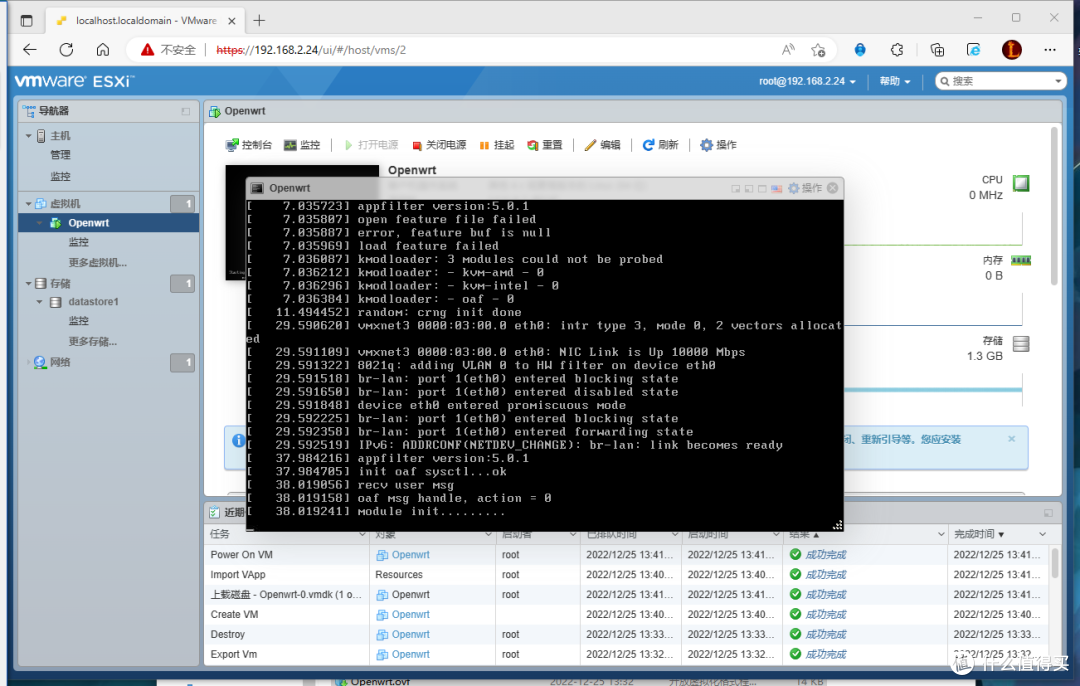Suspend the VM with 挂起
This screenshot has width=1080, height=686.
click(485, 145)
